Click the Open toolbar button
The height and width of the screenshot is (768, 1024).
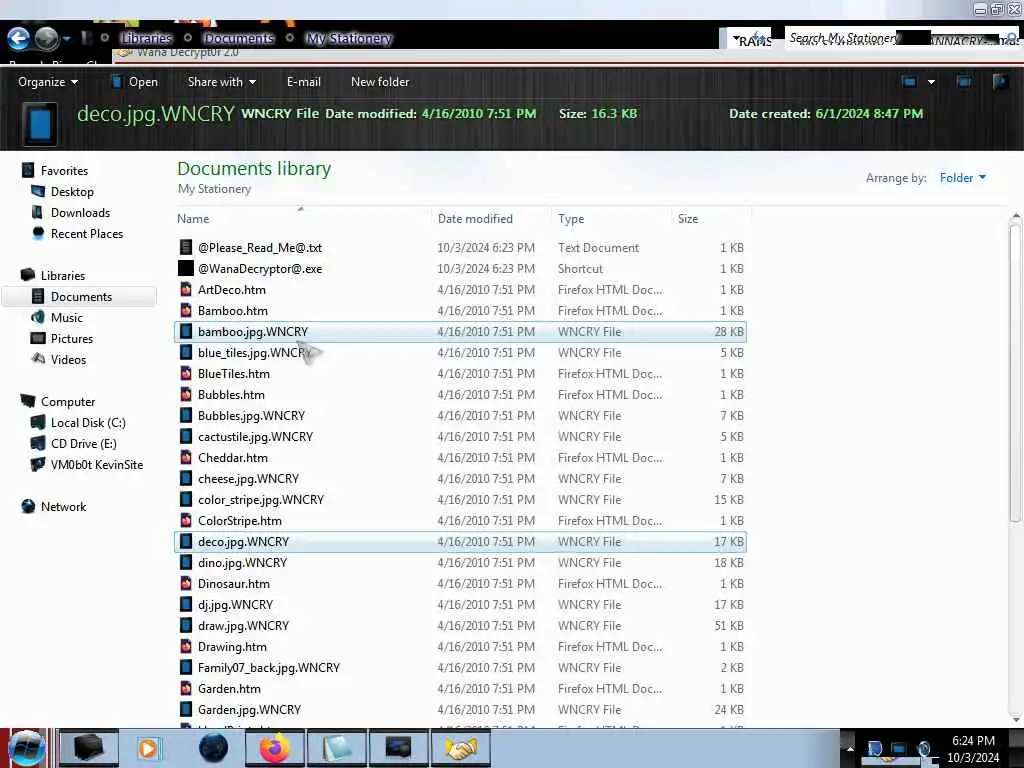click(135, 82)
